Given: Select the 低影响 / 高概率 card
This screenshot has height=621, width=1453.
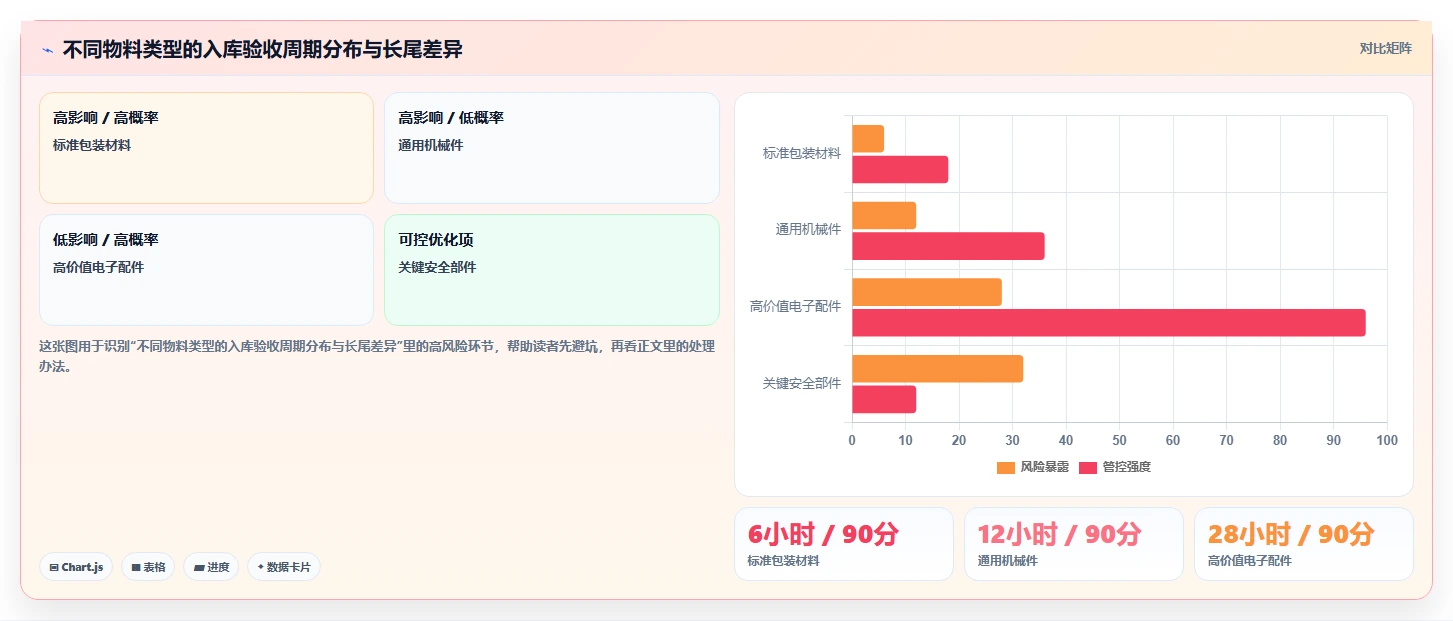Looking at the screenshot, I should [206, 270].
